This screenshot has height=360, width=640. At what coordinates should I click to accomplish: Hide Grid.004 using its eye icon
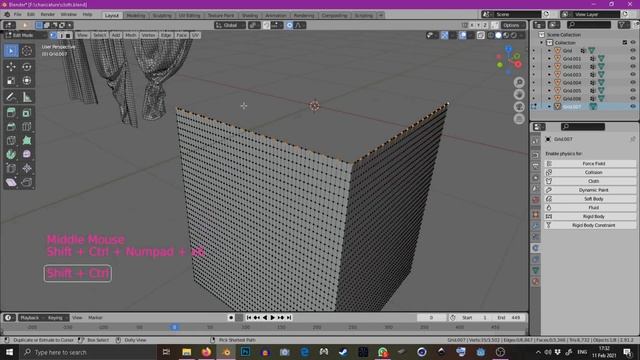click(633, 82)
